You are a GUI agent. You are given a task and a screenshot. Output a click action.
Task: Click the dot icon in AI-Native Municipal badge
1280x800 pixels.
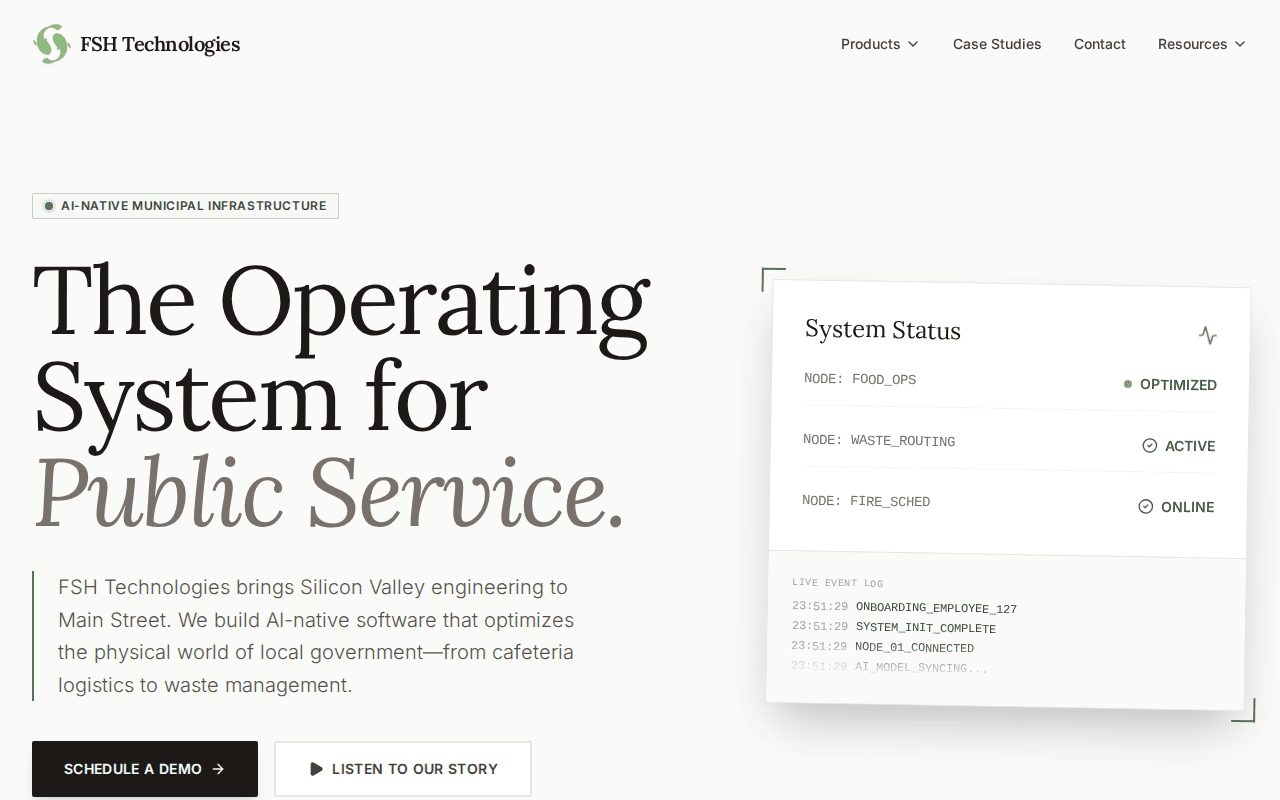coord(49,206)
